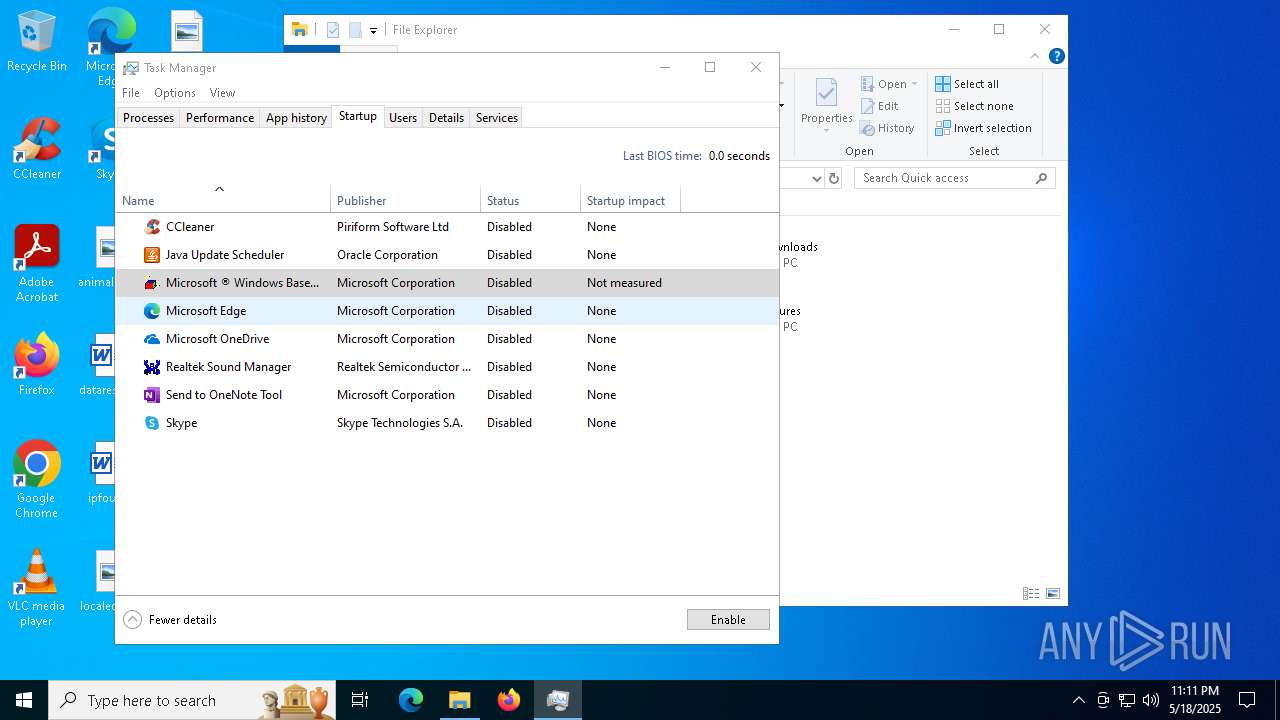Collapse Task Manager with Fewer details
This screenshot has height=720, width=1280.
[x=170, y=620]
